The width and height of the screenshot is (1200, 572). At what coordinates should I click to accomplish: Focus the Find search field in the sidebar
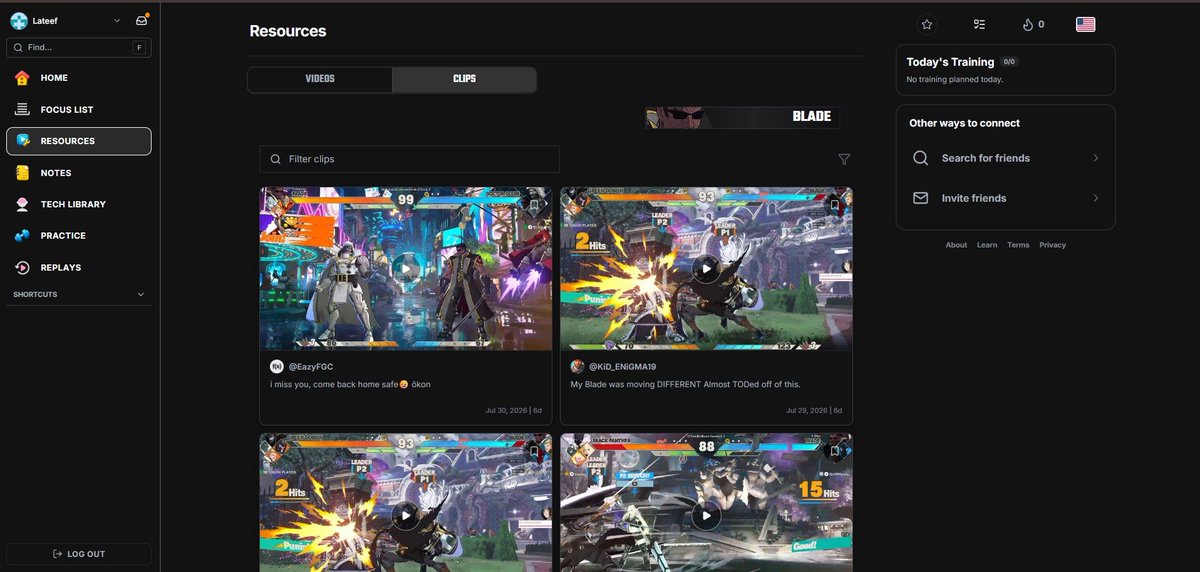[x=79, y=47]
